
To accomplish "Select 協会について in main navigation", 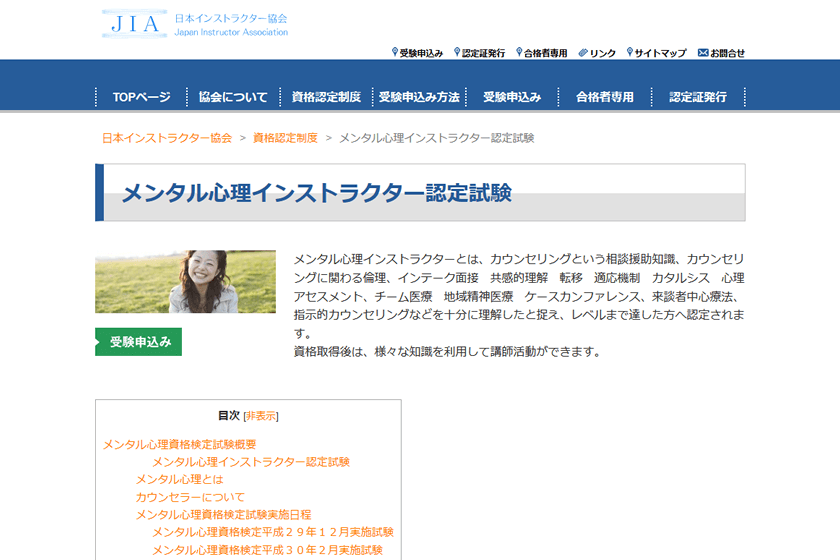I will click(x=233, y=97).
